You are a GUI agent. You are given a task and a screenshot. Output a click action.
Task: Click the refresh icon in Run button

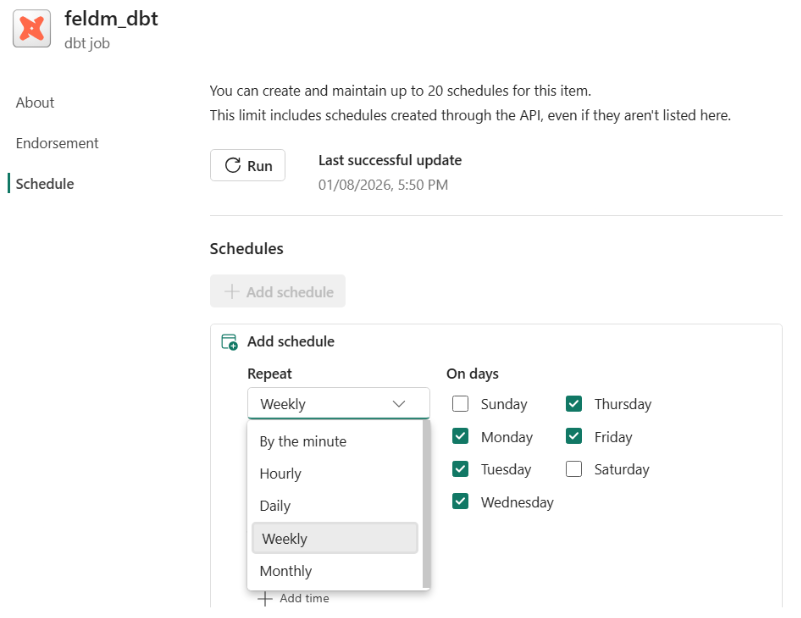pyautogui.click(x=233, y=166)
